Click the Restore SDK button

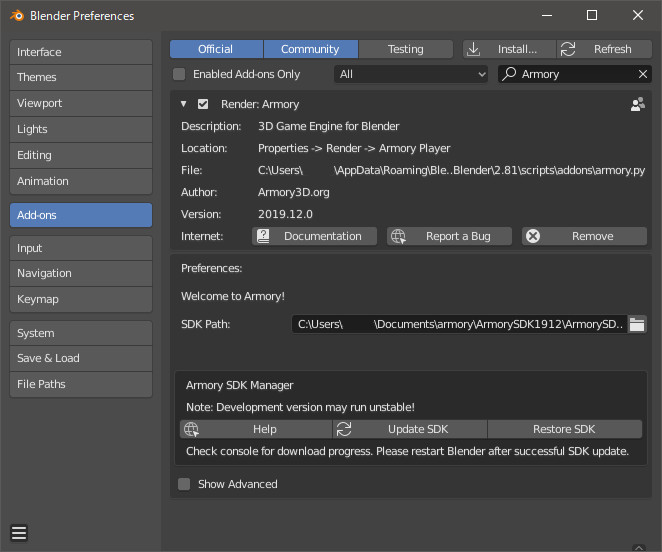pyautogui.click(x=565, y=429)
